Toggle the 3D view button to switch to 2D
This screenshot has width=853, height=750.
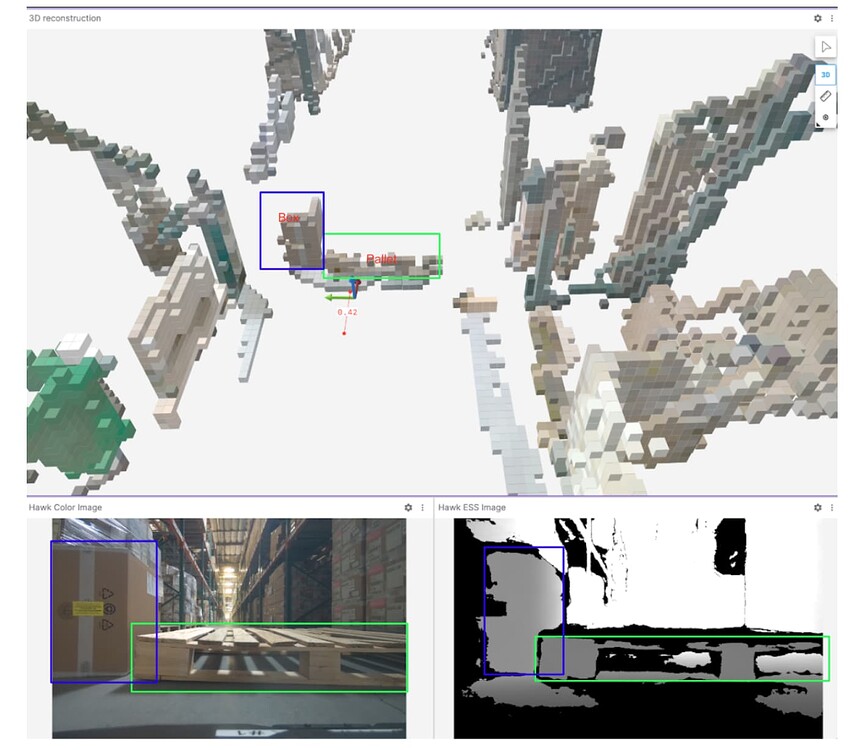pyautogui.click(x=825, y=74)
